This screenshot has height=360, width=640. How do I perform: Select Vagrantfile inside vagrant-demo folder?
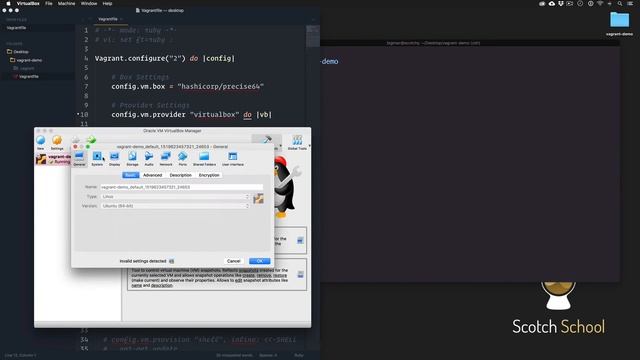(x=26, y=76)
